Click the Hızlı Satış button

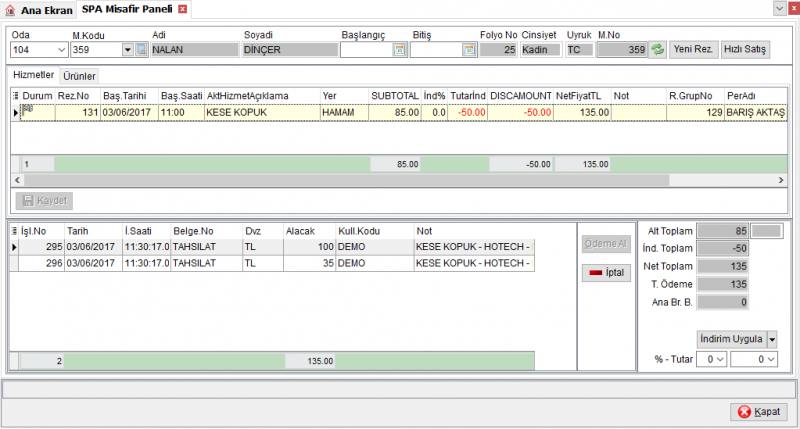point(745,49)
